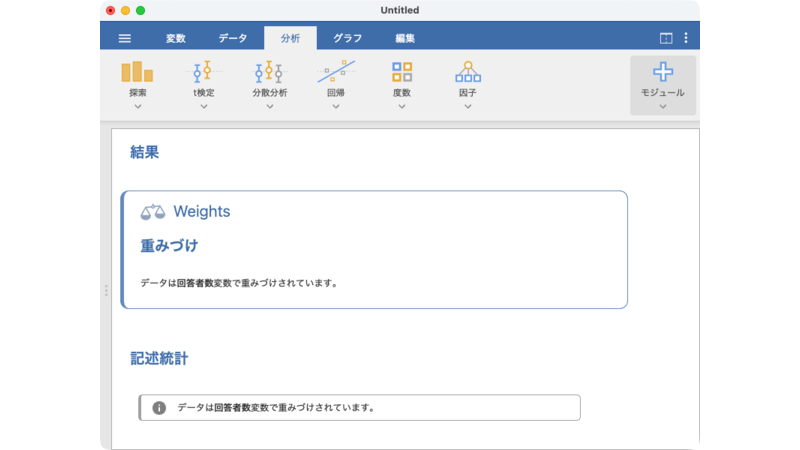Click the 因子 factor tree icon

point(467,72)
